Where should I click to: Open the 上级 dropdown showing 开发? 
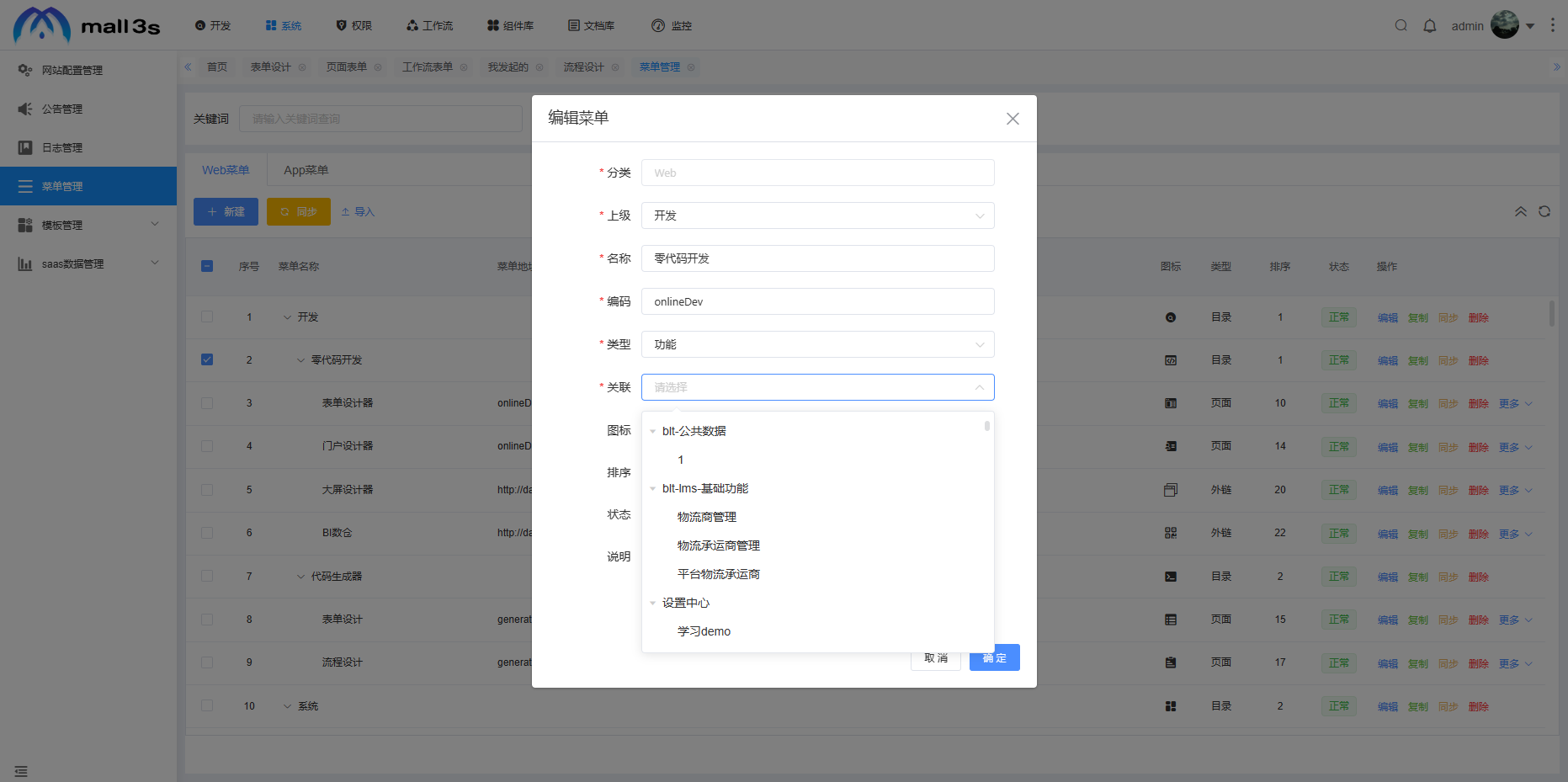818,215
